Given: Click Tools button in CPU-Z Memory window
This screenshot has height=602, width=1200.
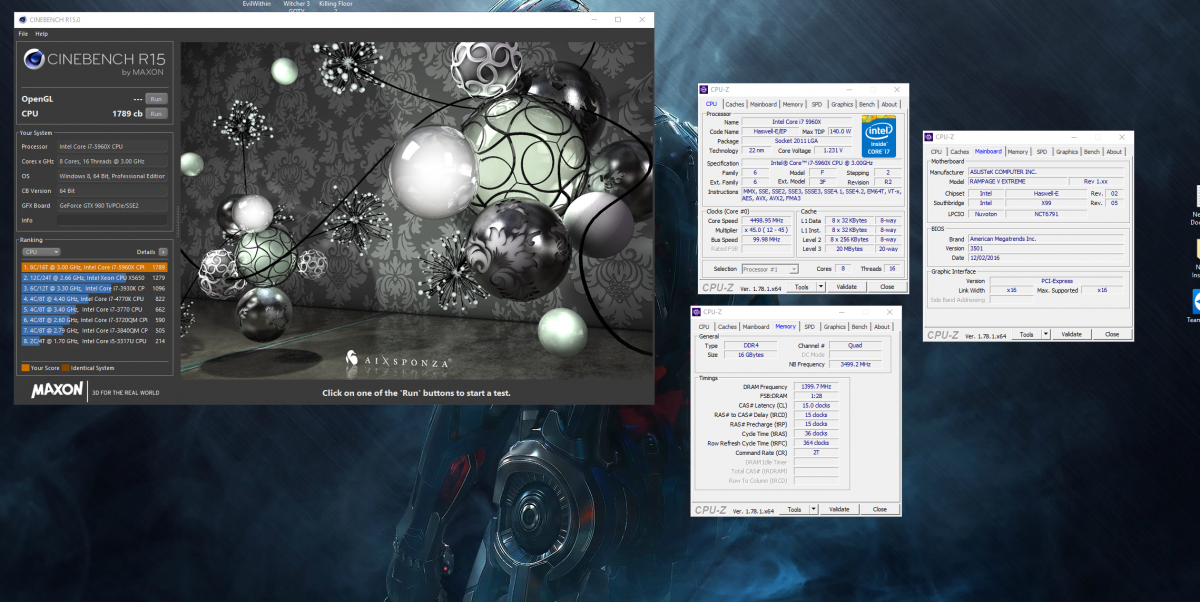Looking at the screenshot, I should (794, 509).
